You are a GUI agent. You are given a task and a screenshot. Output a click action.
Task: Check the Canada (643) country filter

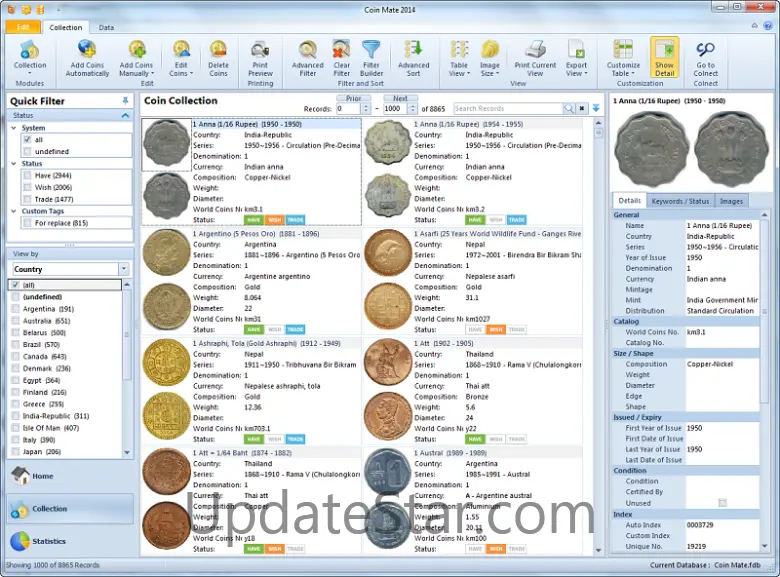15,357
